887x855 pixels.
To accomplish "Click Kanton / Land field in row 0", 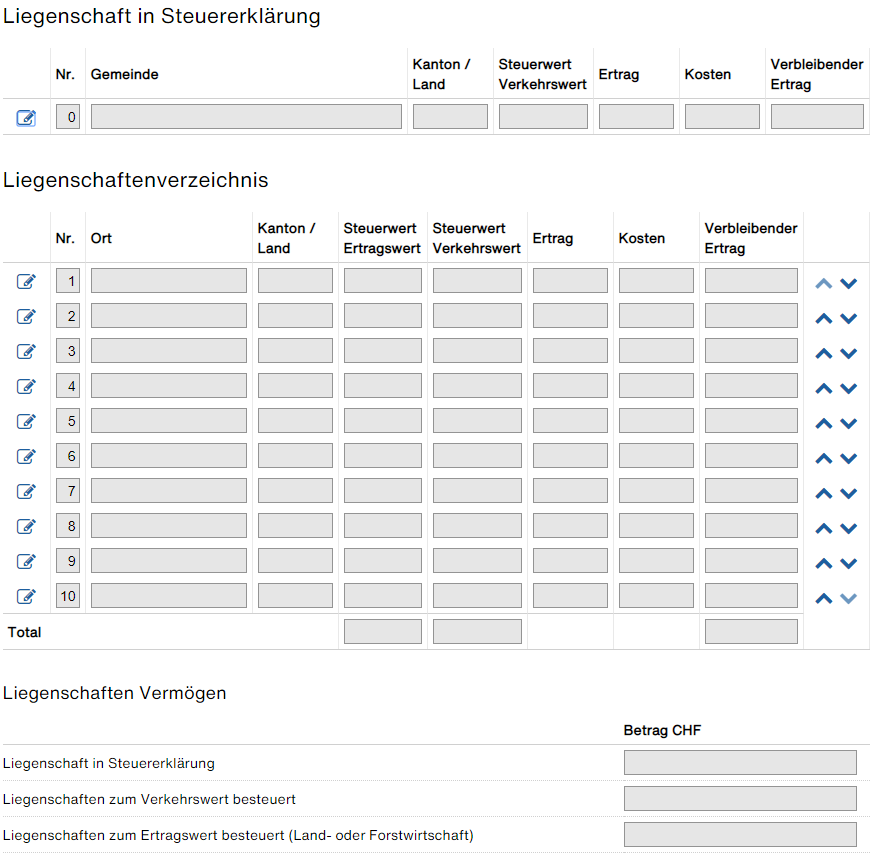I will pyautogui.click(x=450, y=116).
